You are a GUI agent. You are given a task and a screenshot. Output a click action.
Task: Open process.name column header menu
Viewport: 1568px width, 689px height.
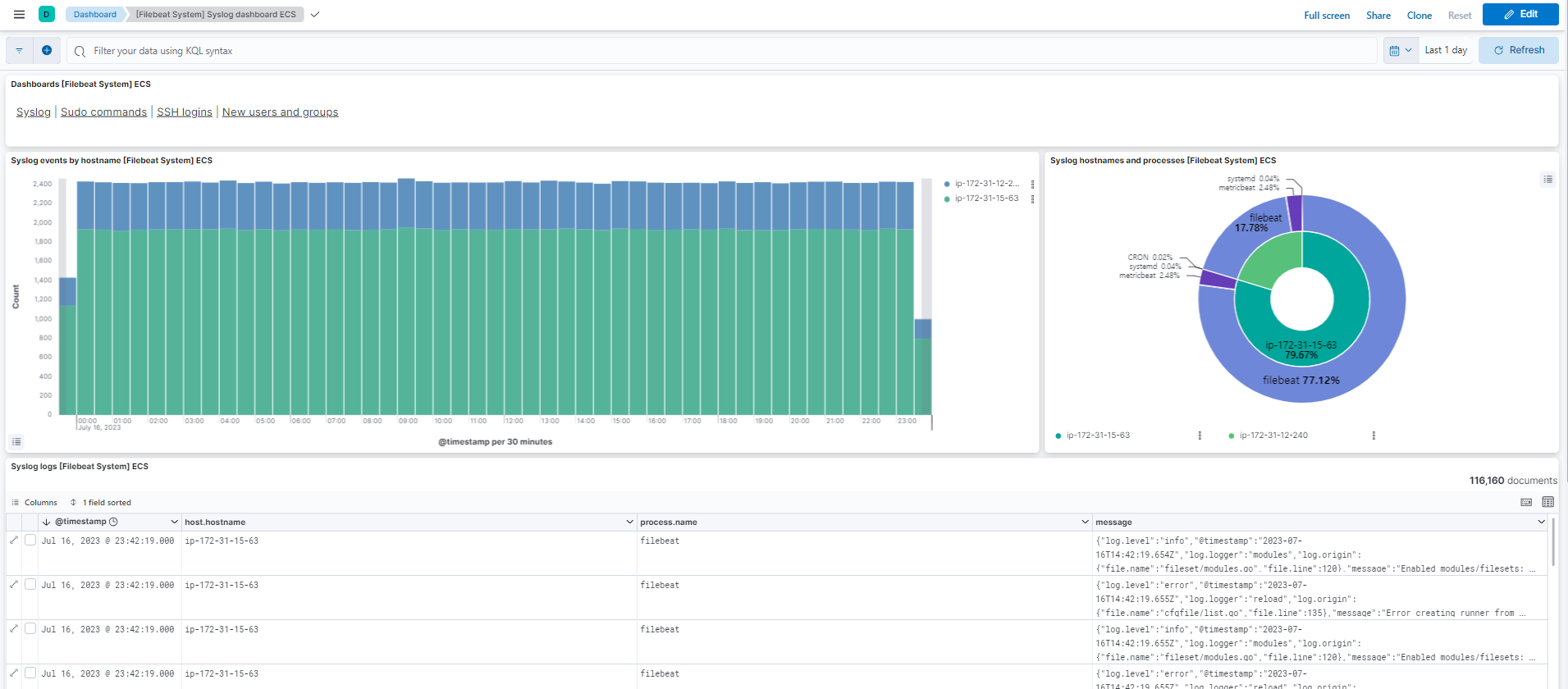(1085, 522)
